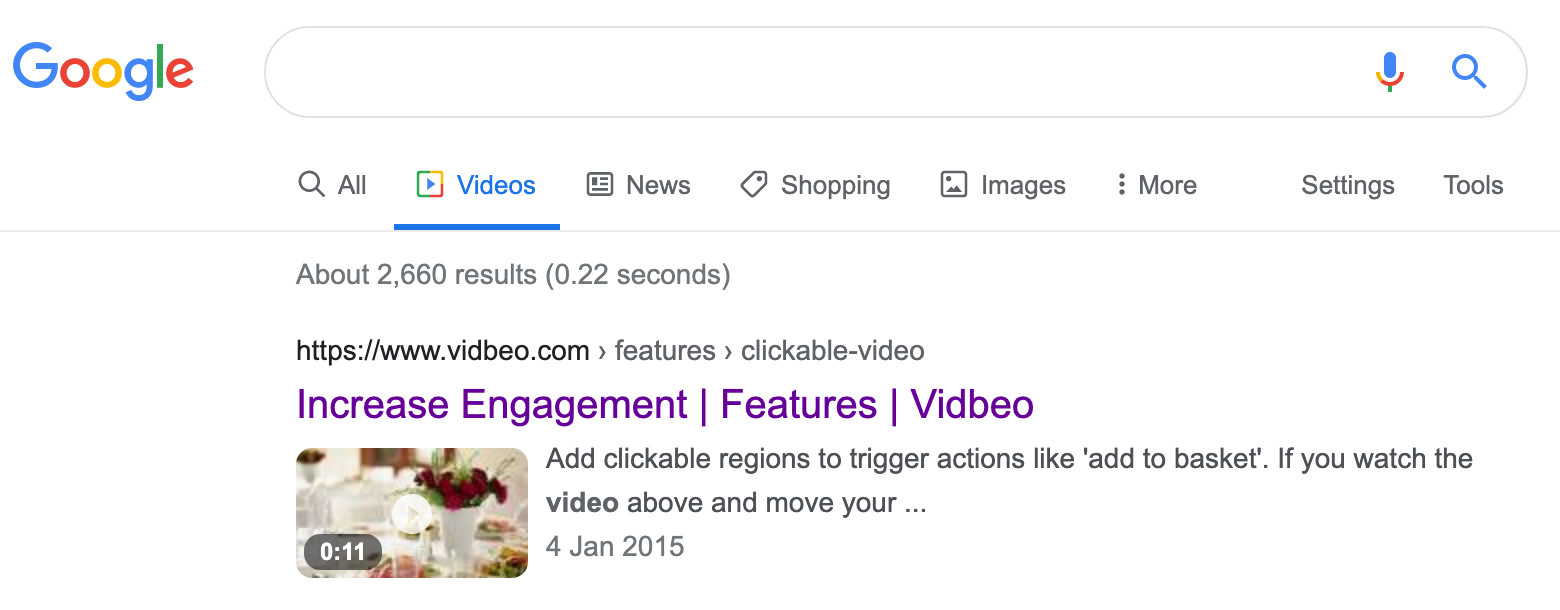Image resolution: width=1560 pixels, height=610 pixels.
Task: Click the magnifying glass beside All
Action: coord(310,184)
